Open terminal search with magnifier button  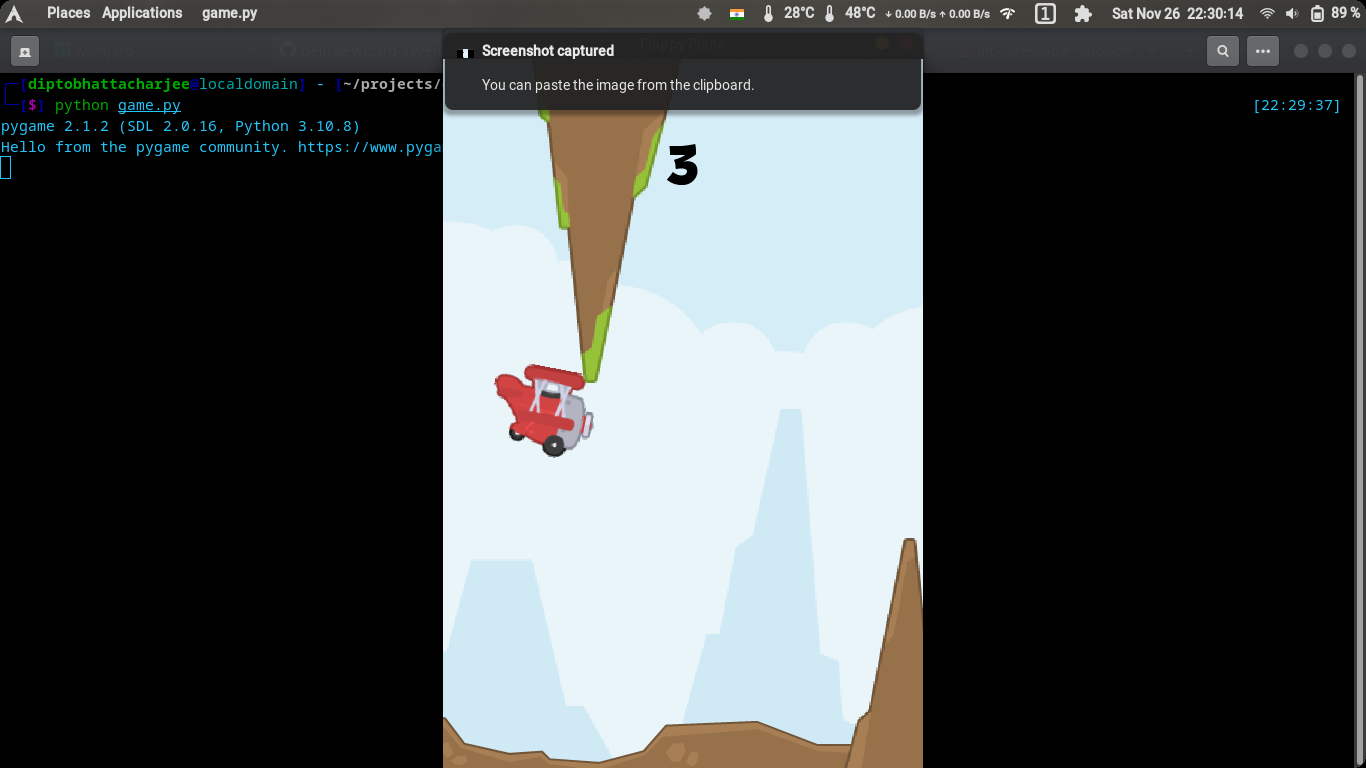(1223, 51)
